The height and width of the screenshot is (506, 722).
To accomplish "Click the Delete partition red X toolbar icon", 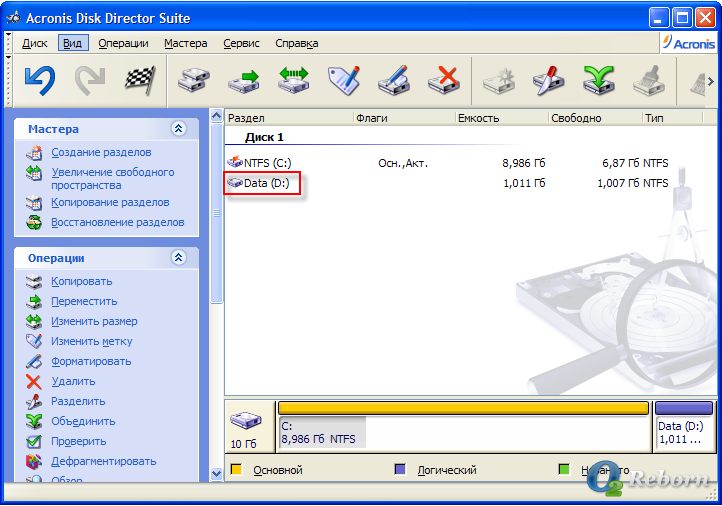I will 443,81.
